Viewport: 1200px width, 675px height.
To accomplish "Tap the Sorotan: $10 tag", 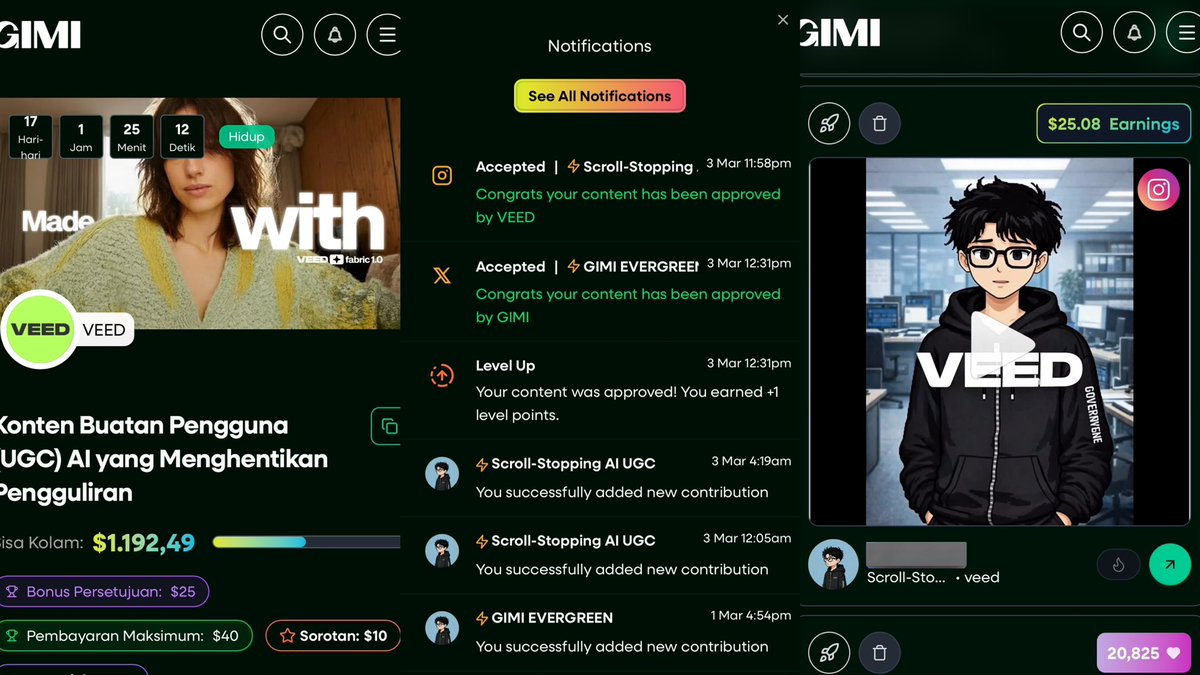I will (x=333, y=635).
